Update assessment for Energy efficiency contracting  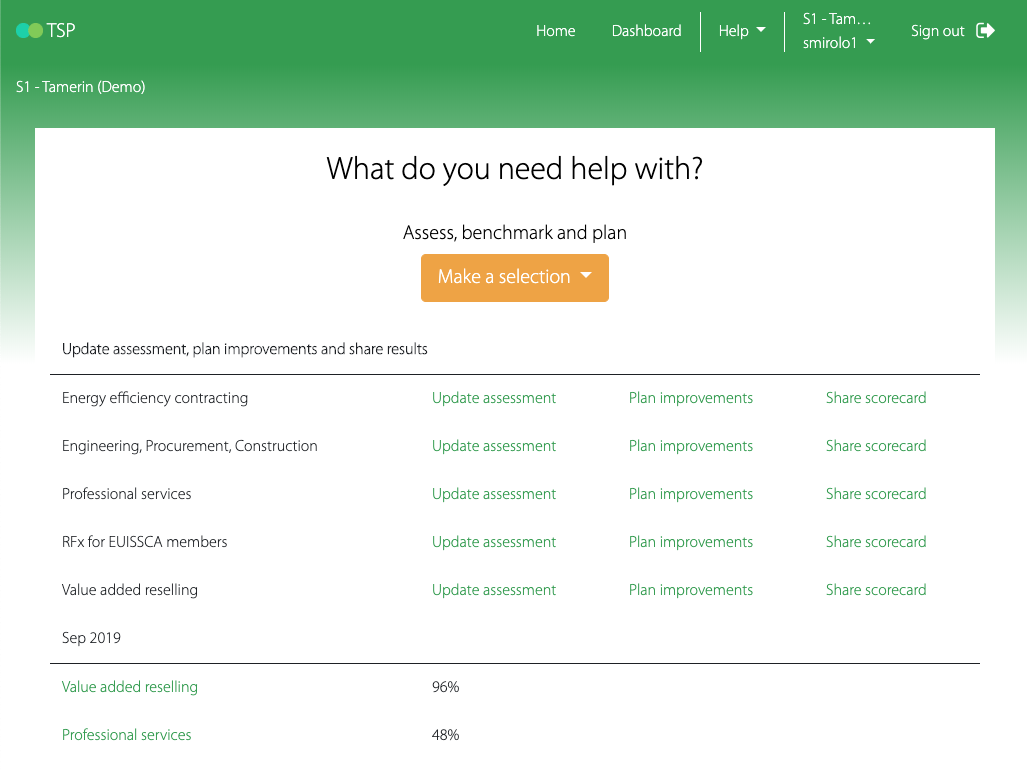click(x=493, y=398)
